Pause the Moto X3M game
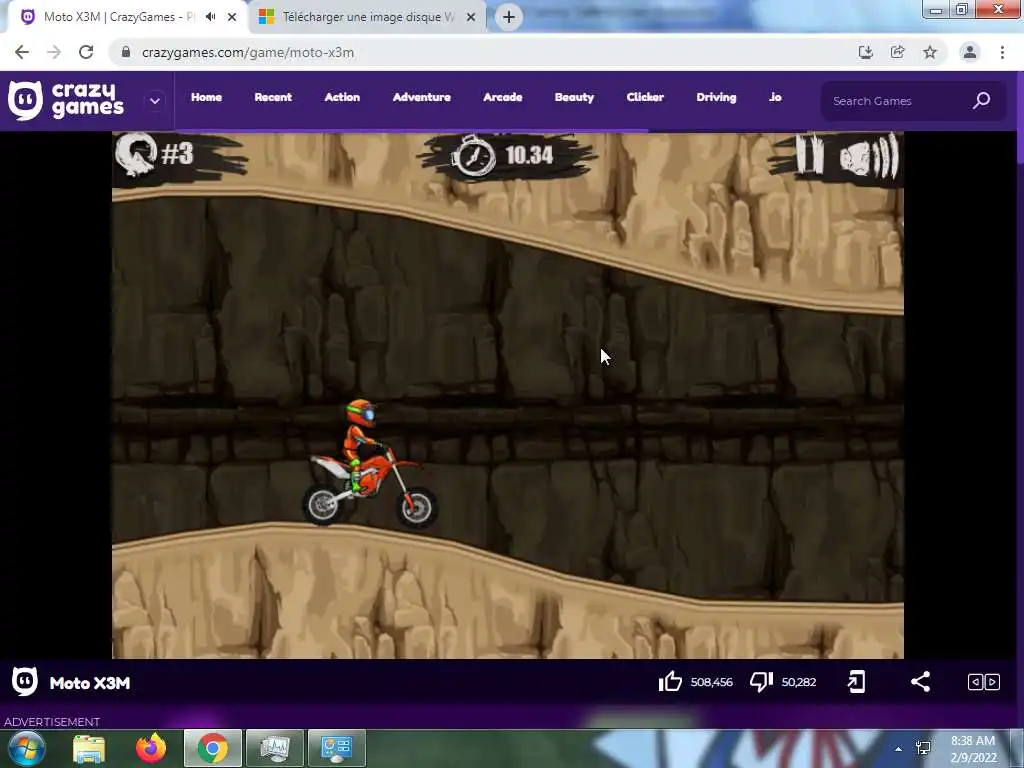This screenshot has width=1024, height=768. (810, 154)
